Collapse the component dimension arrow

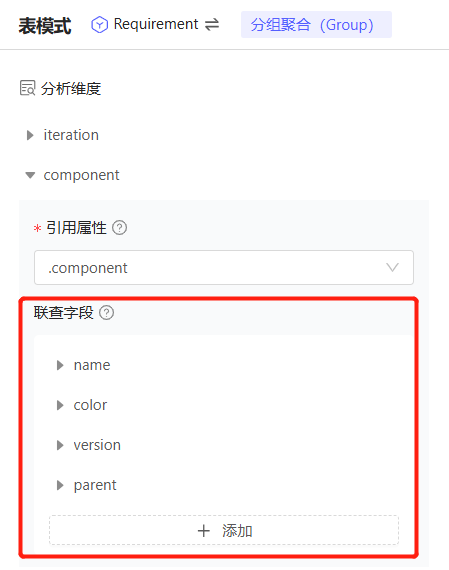click(x=30, y=175)
